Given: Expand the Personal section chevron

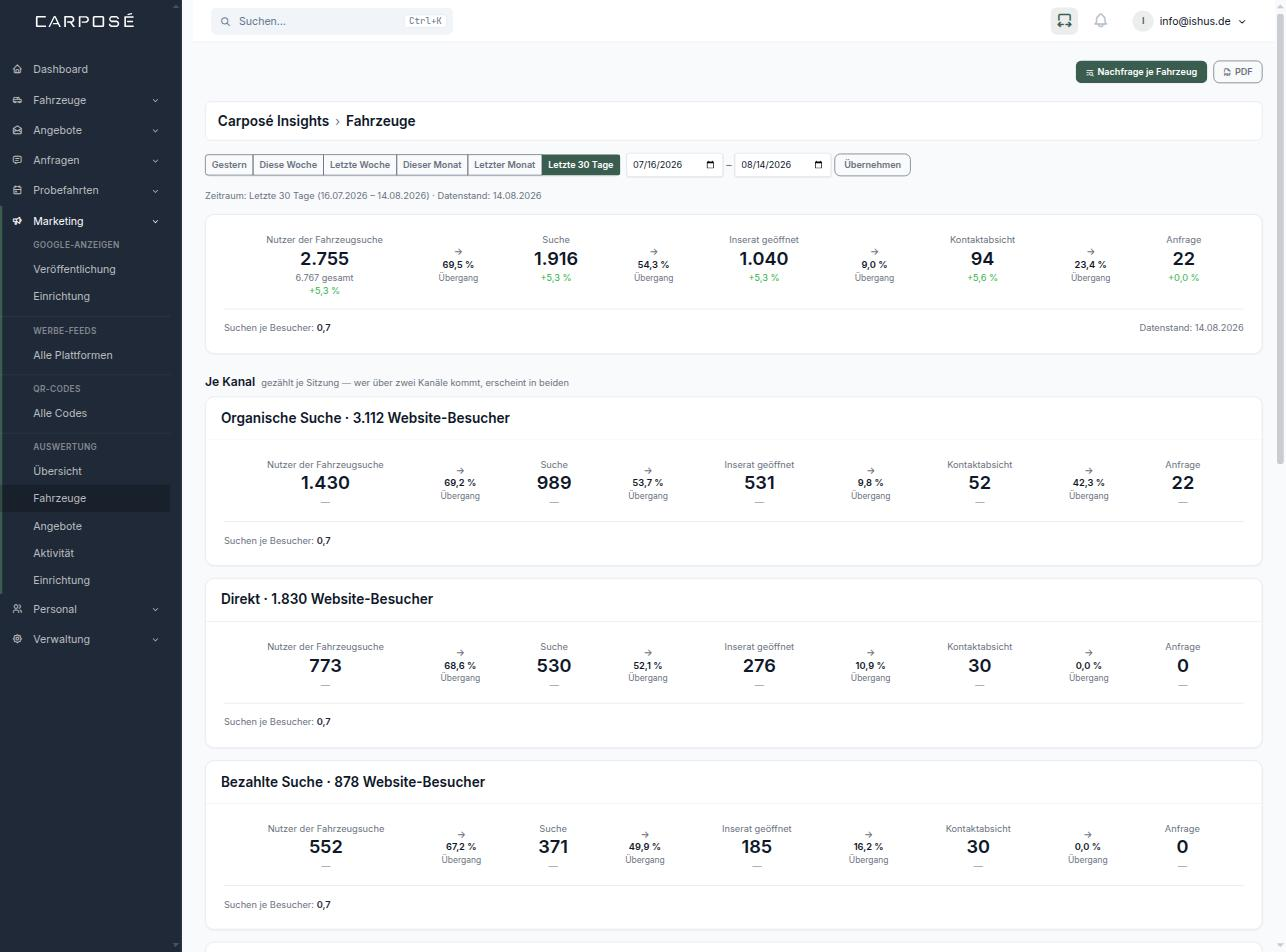Looking at the screenshot, I should click(155, 609).
